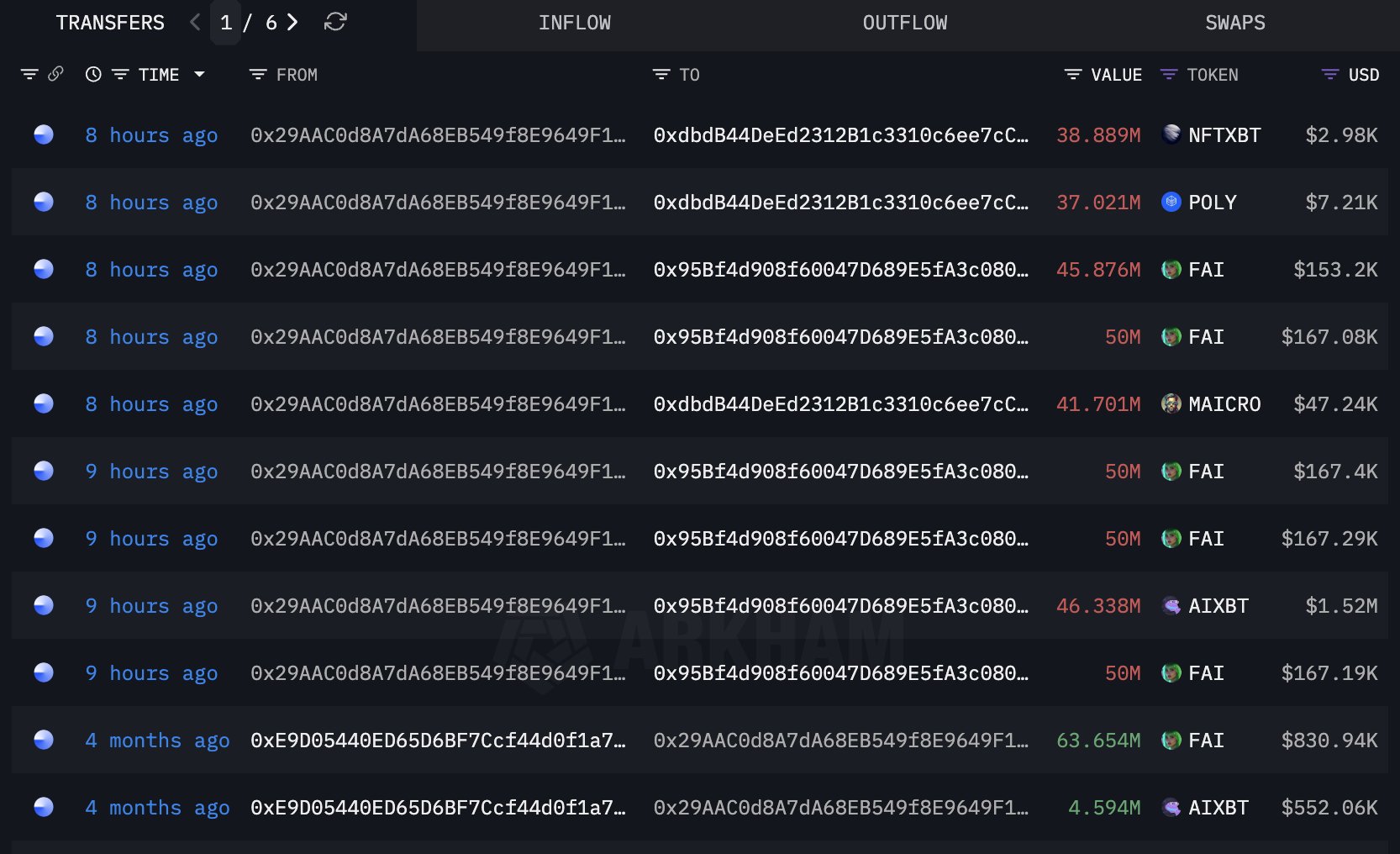Go to the previous transfers page
This screenshot has width=1400, height=854.
[195, 23]
